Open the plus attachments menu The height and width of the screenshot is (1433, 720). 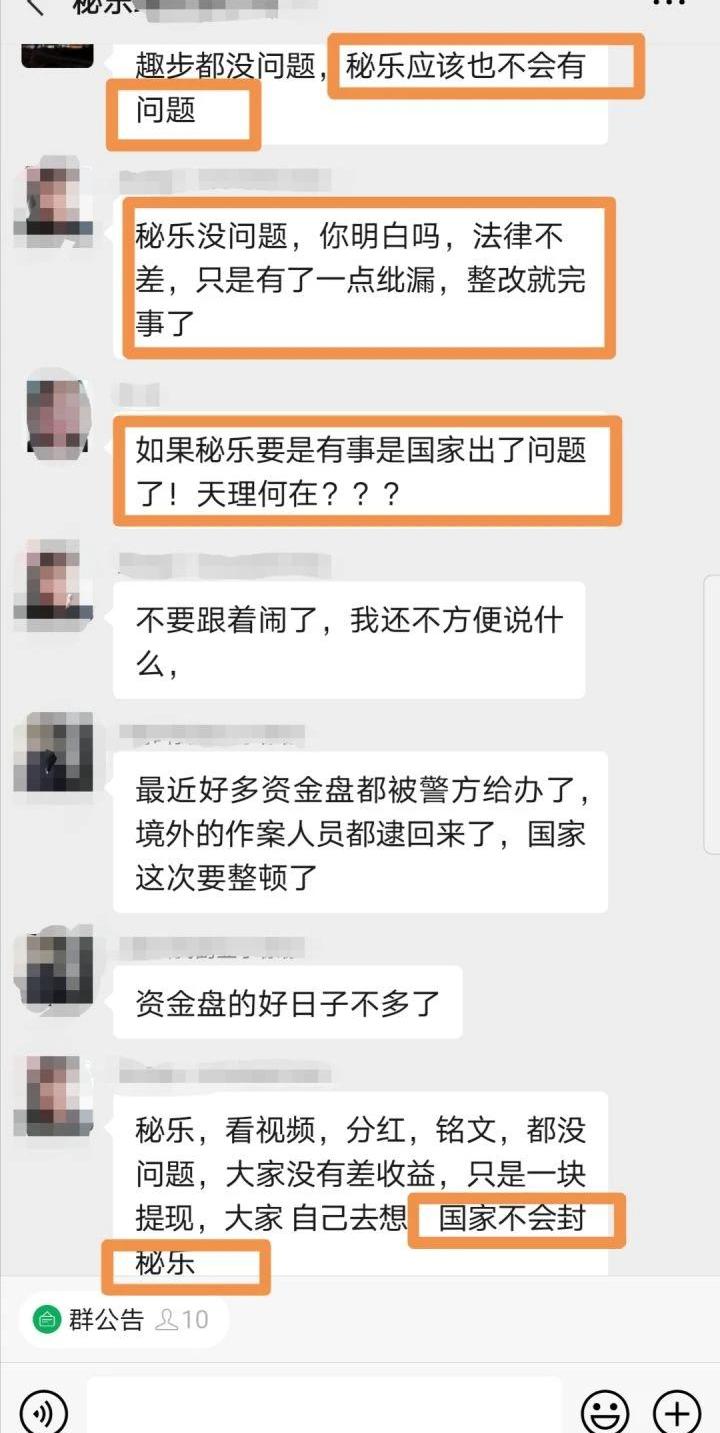[677, 1413]
